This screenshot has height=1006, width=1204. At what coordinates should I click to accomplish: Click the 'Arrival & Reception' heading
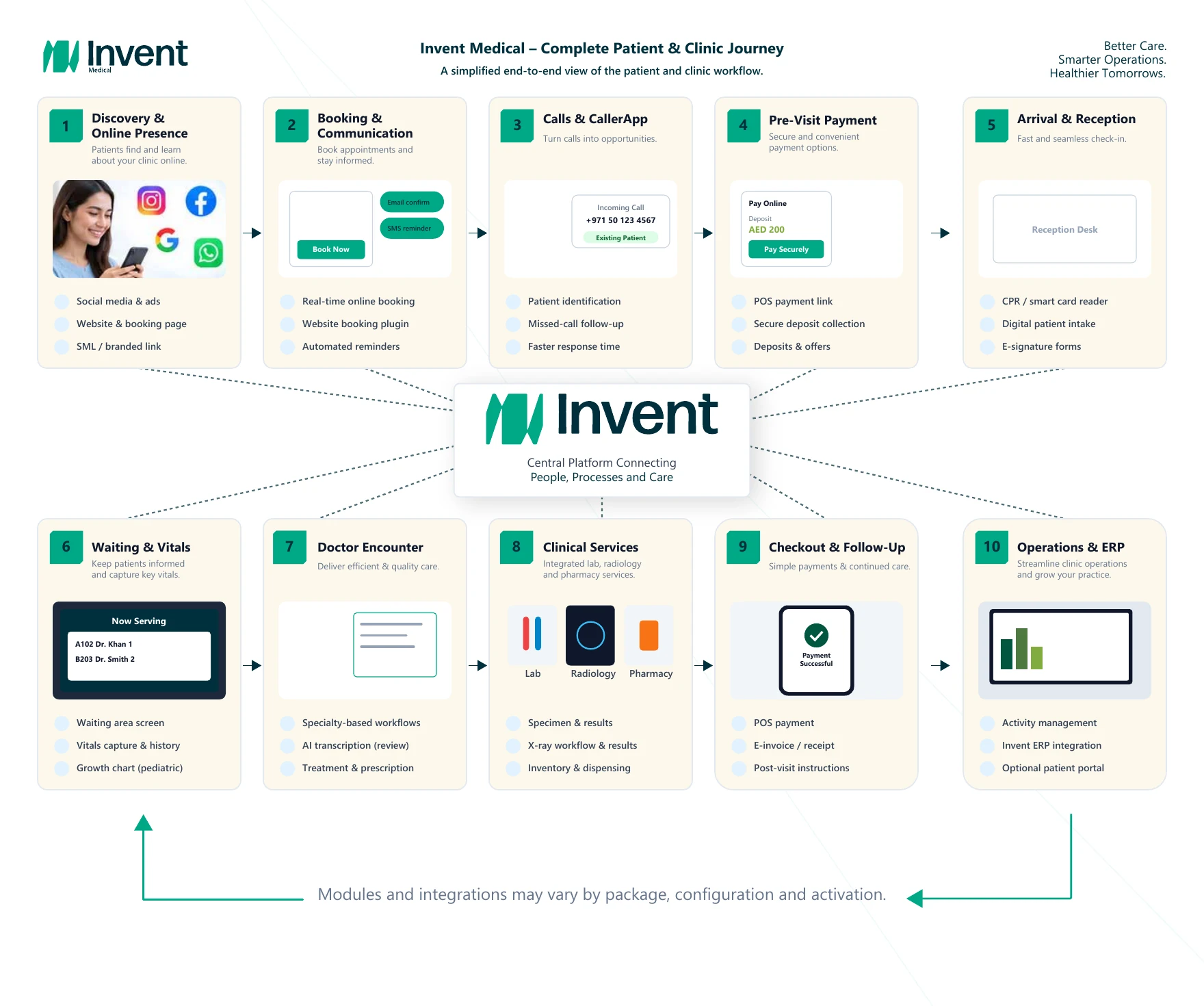(x=1076, y=119)
